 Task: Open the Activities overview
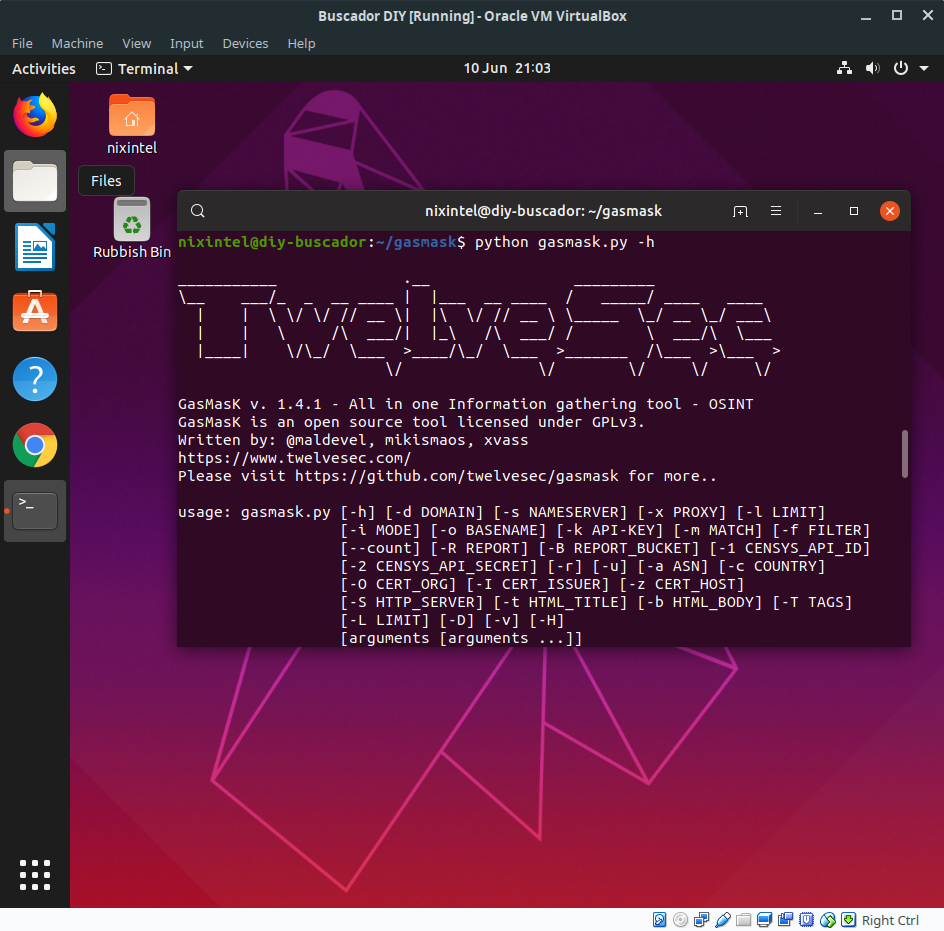44,69
